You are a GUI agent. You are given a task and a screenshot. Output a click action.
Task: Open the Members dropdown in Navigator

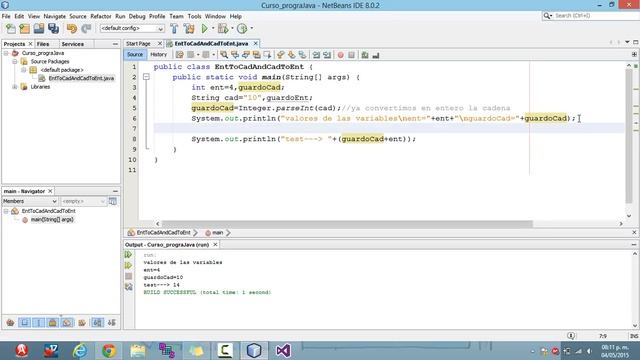[x=29, y=201]
